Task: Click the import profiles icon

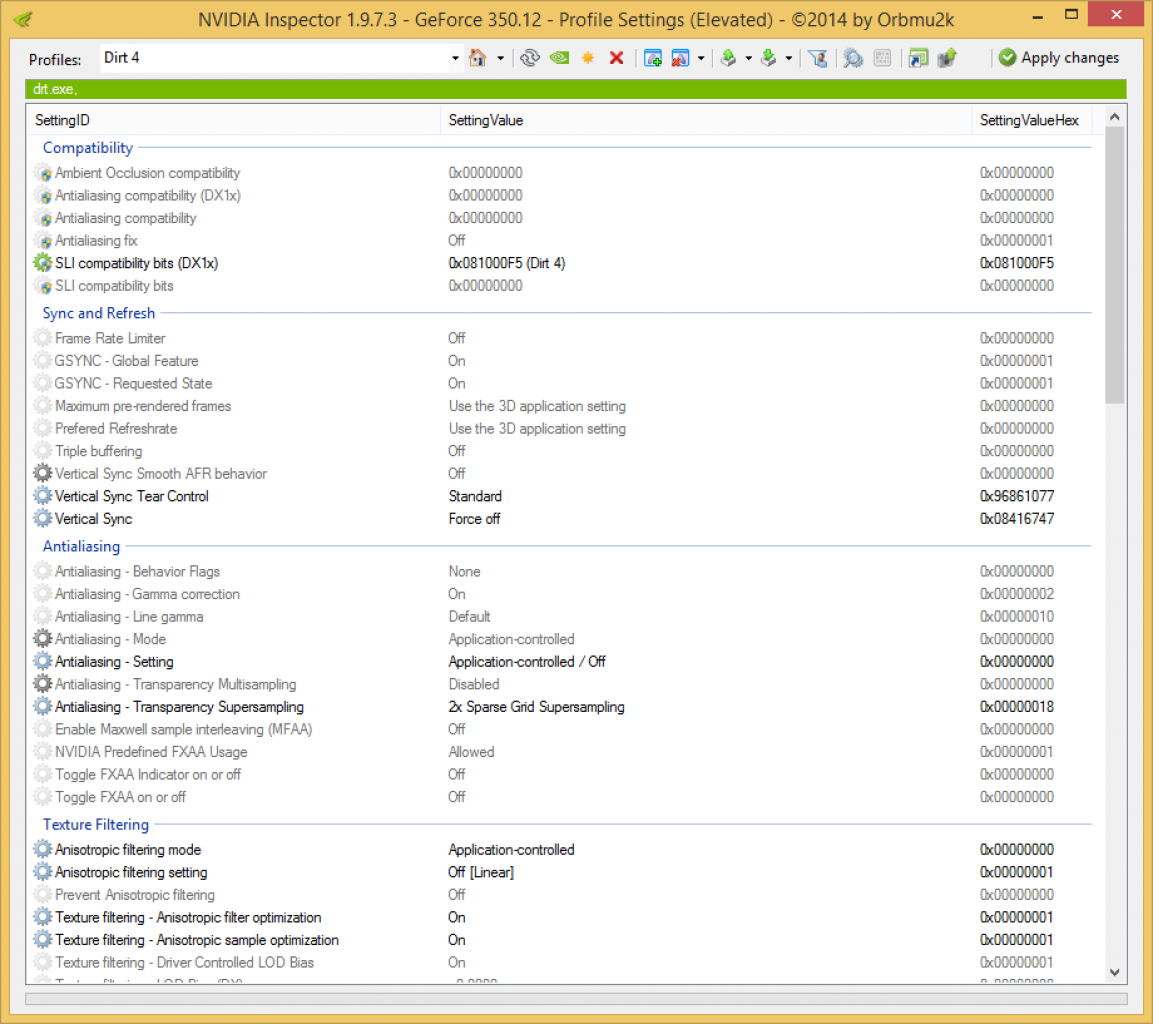Action: (x=769, y=58)
